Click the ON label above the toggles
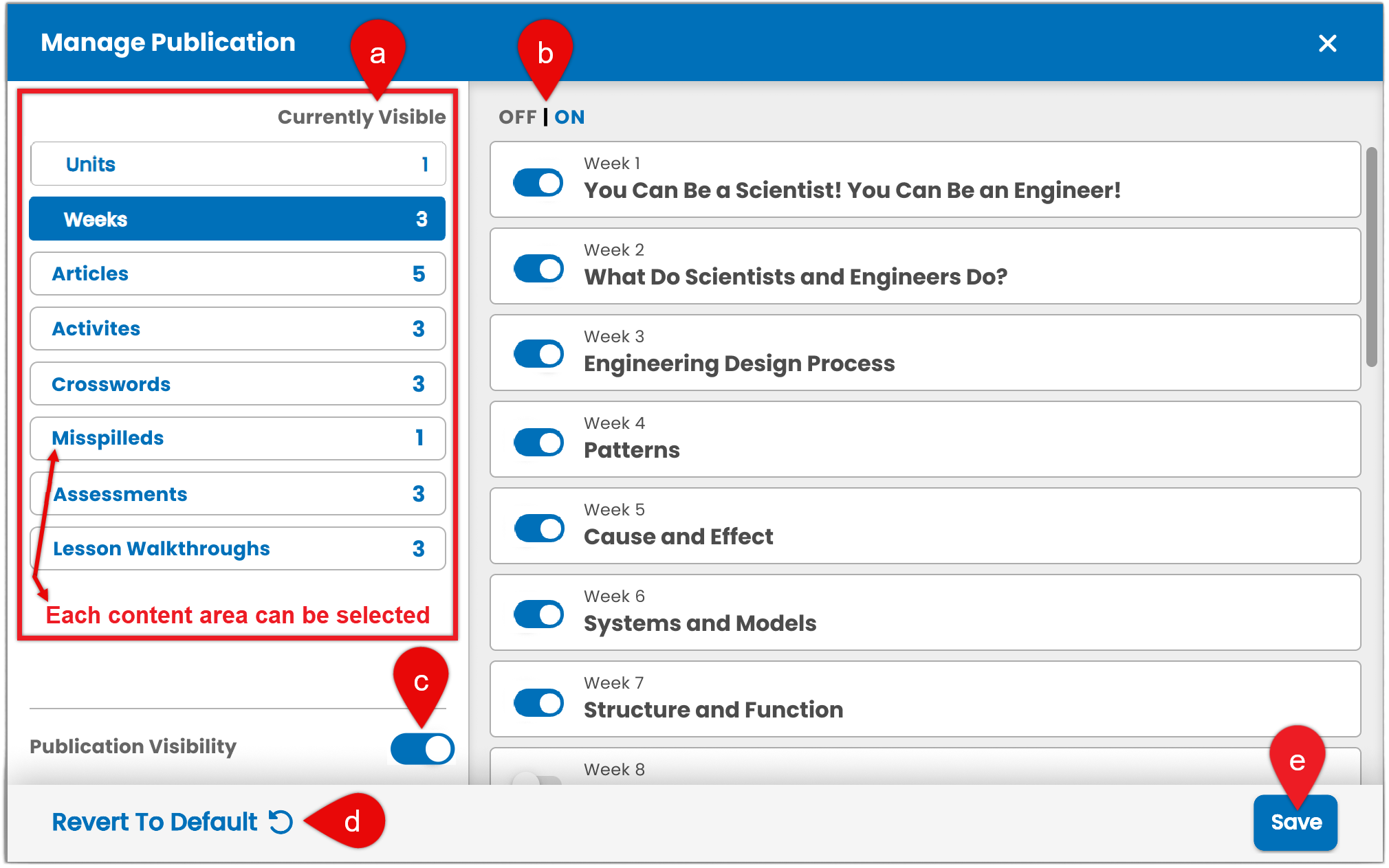The width and height of the screenshot is (1389, 868). (x=569, y=117)
